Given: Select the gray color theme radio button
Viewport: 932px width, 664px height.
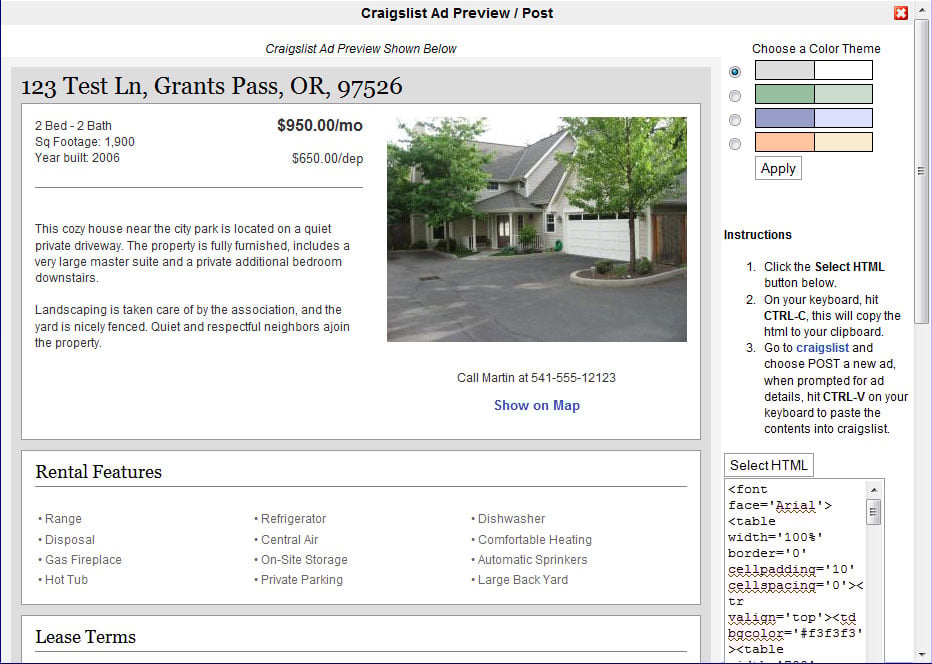Looking at the screenshot, I should coord(735,71).
